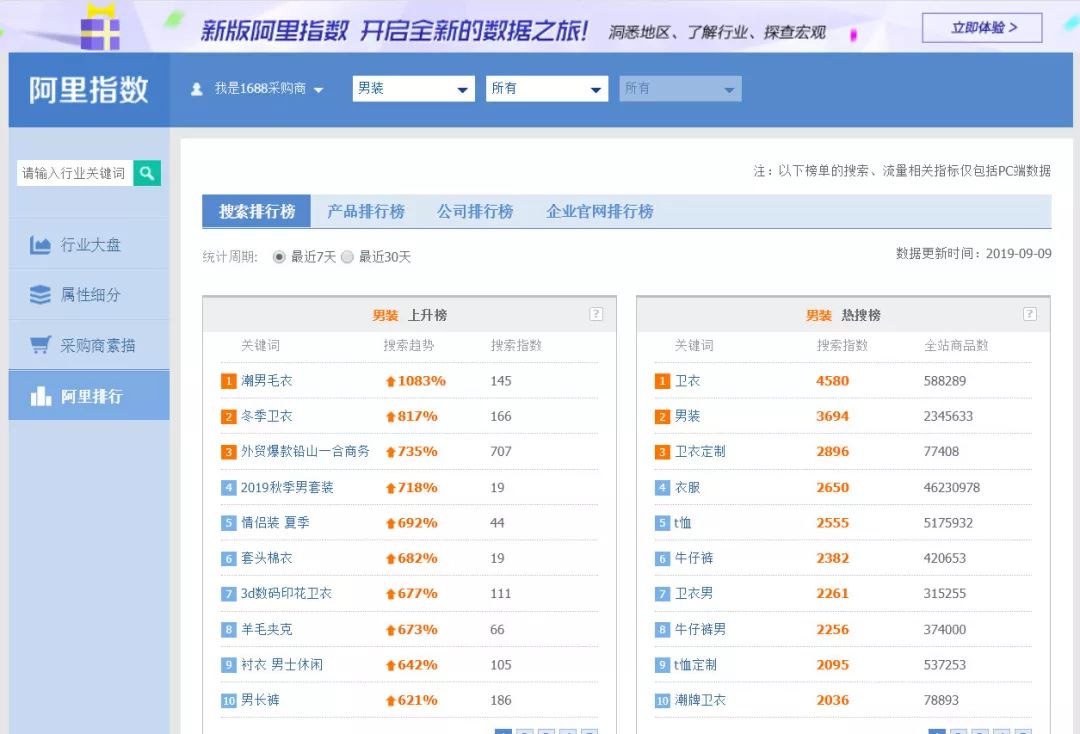Click the gift box icon in the banner

coord(100,28)
